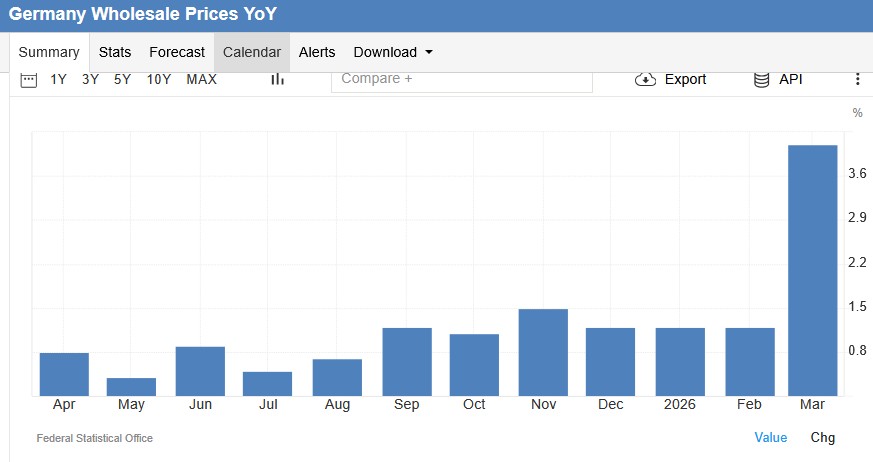Open the Calendar tab

pos(252,52)
